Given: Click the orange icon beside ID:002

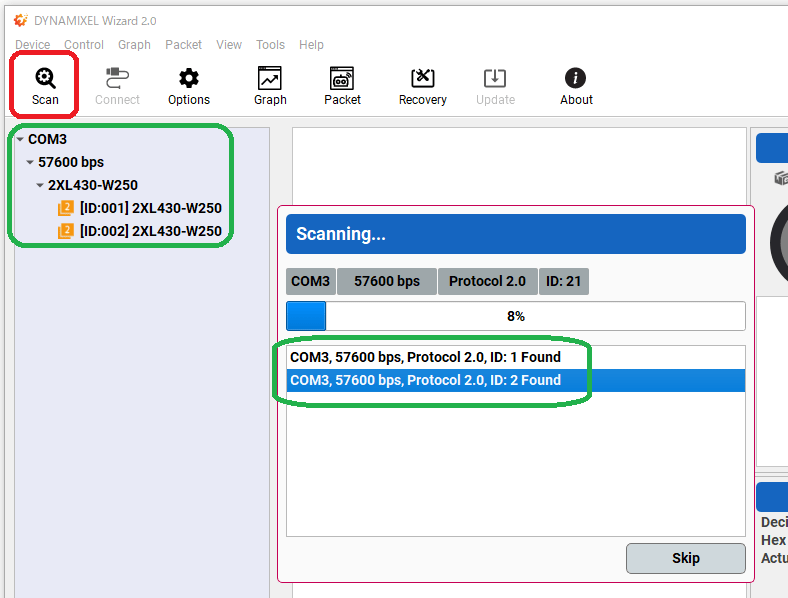Looking at the screenshot, I should [66, 231].
